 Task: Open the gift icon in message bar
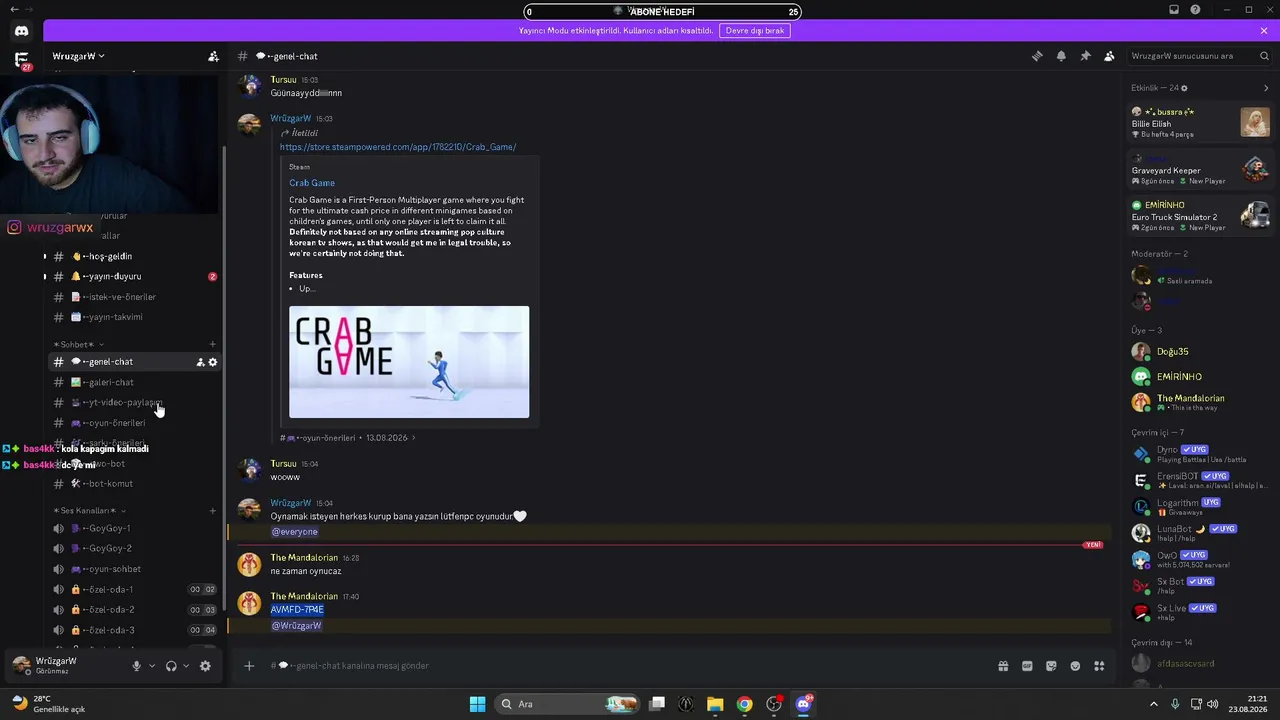1003,666
